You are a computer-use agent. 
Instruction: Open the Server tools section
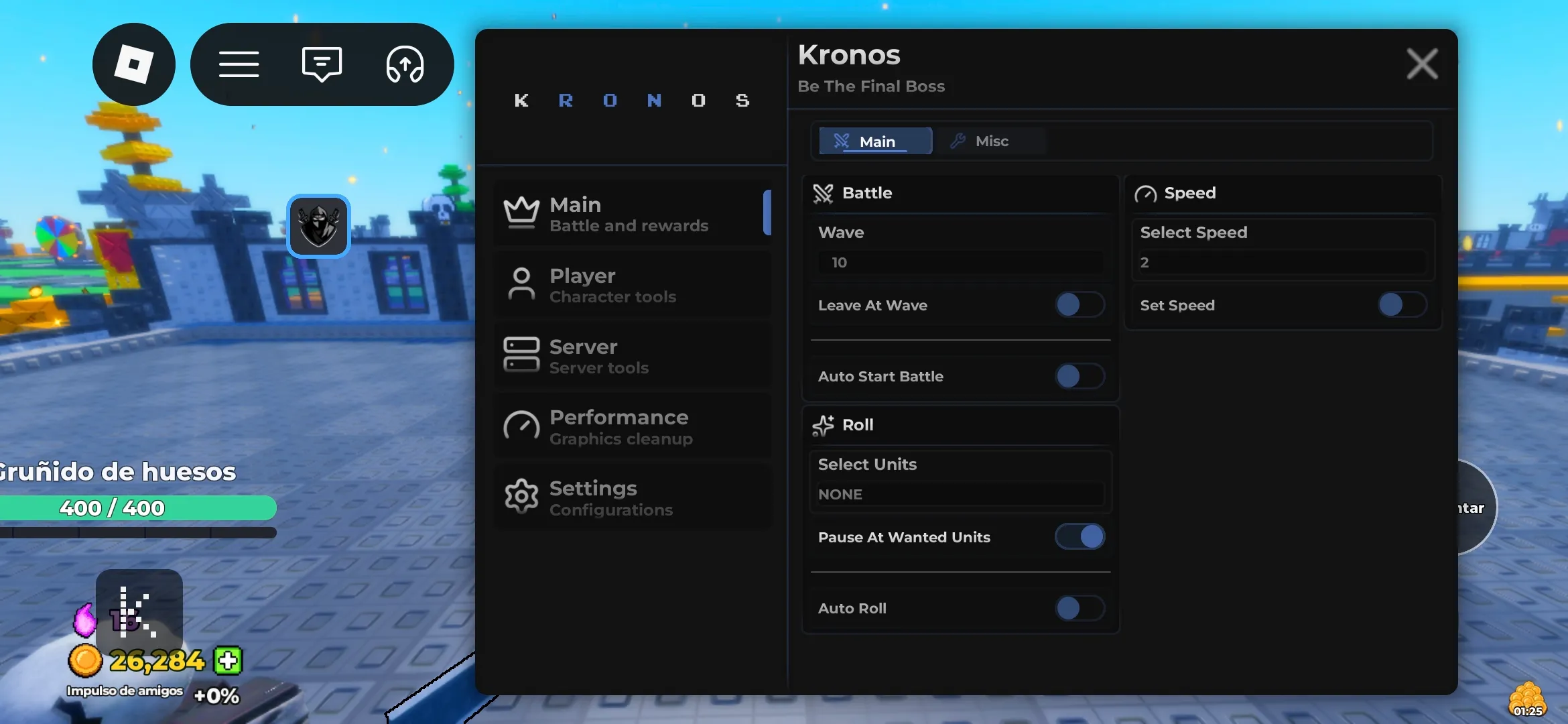coord(632,356)
